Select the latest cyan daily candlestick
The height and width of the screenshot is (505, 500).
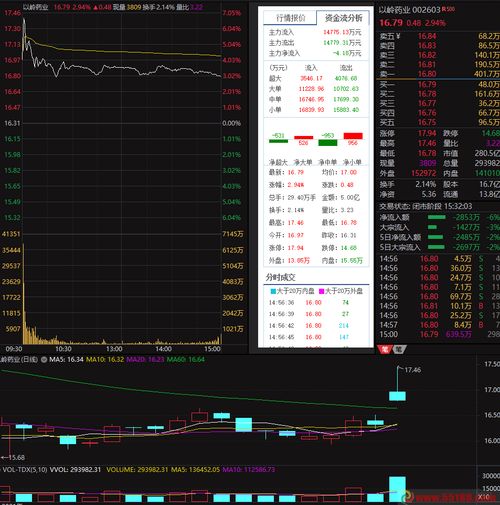pyautogui.click(x=397, y=396)
